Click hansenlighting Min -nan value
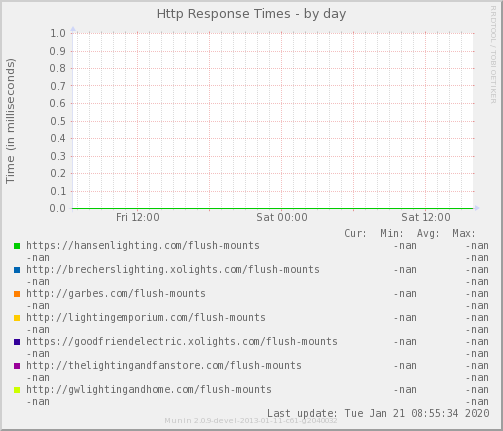 (x=405, y=246)
